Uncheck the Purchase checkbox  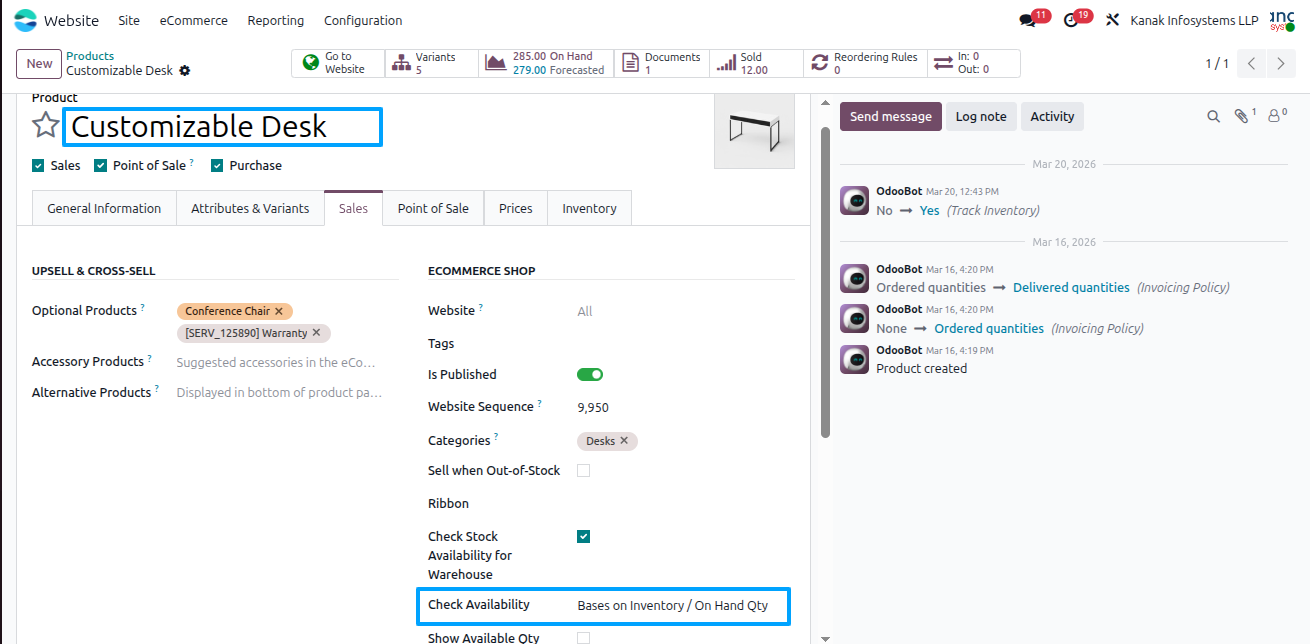pos(217,166)
